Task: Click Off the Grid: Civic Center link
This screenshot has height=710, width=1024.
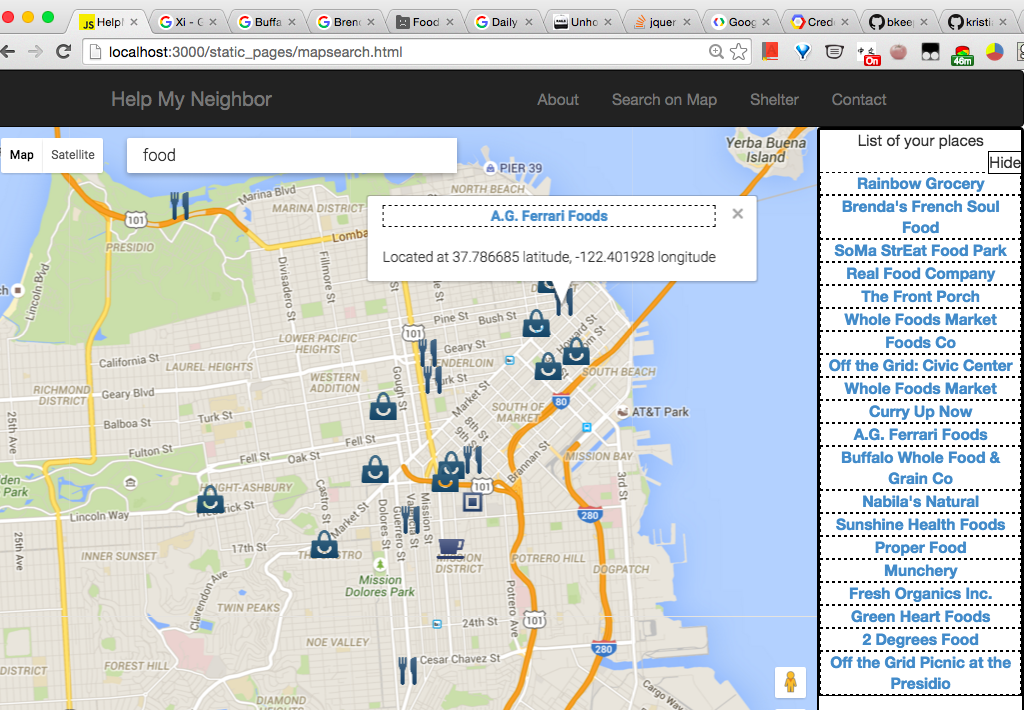Action: tap(920, 366)
